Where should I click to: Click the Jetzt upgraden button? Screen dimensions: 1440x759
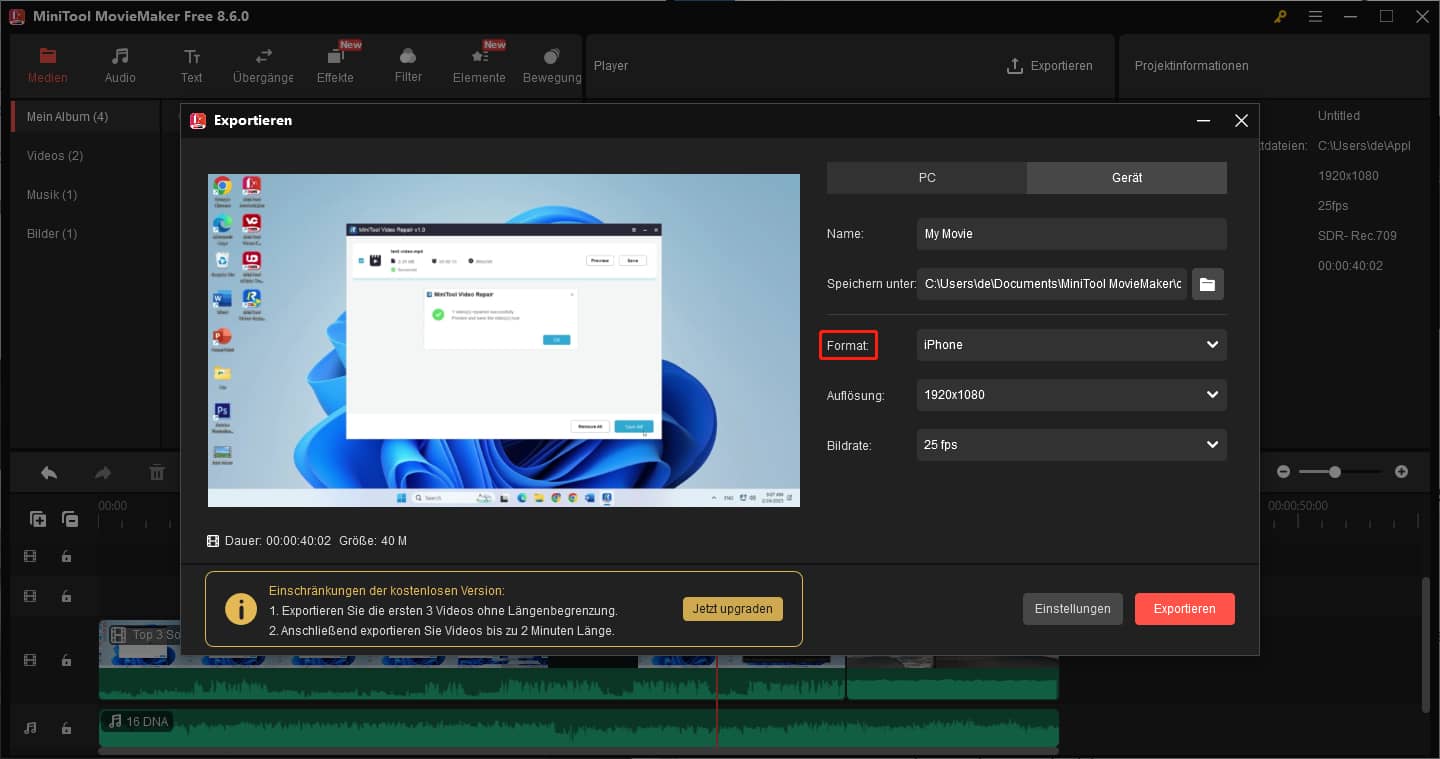pos(733,608)
